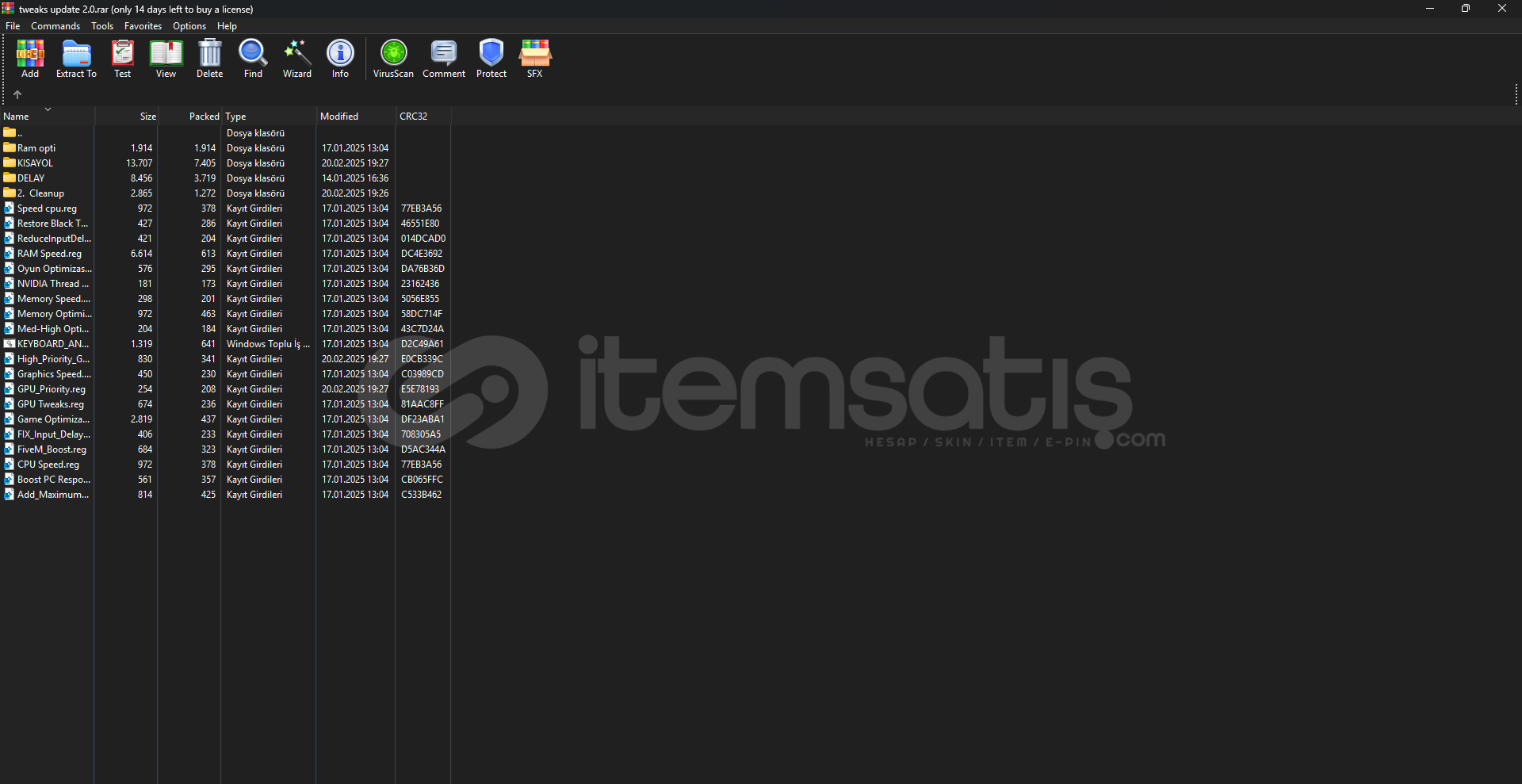Image resolution: width=1522 pixels, height=784 pixels.
Task: Open the File menu
Action: pos(13,26)
